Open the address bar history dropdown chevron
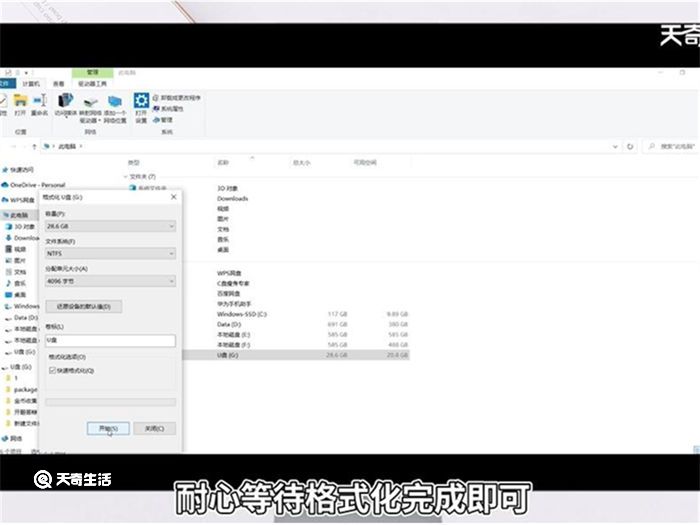 pos(615,146)
